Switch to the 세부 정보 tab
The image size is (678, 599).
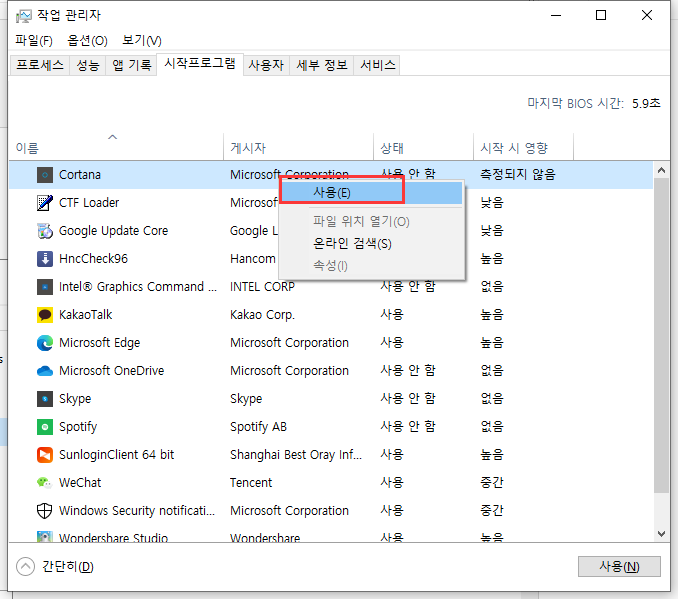coord(322,65)
